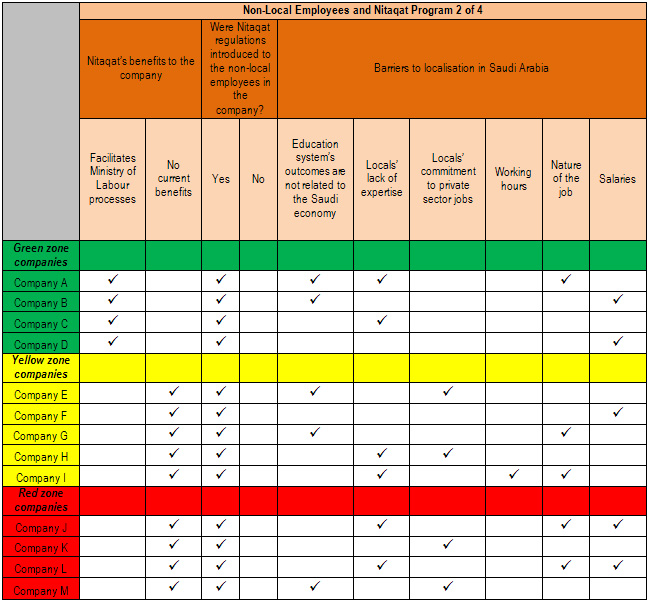Image resolution: width=650 pixels, height=603 pixels.
Task: Click Company C's checkmark under Locals' lack of expertise
Action: click(x=381, y=320)
